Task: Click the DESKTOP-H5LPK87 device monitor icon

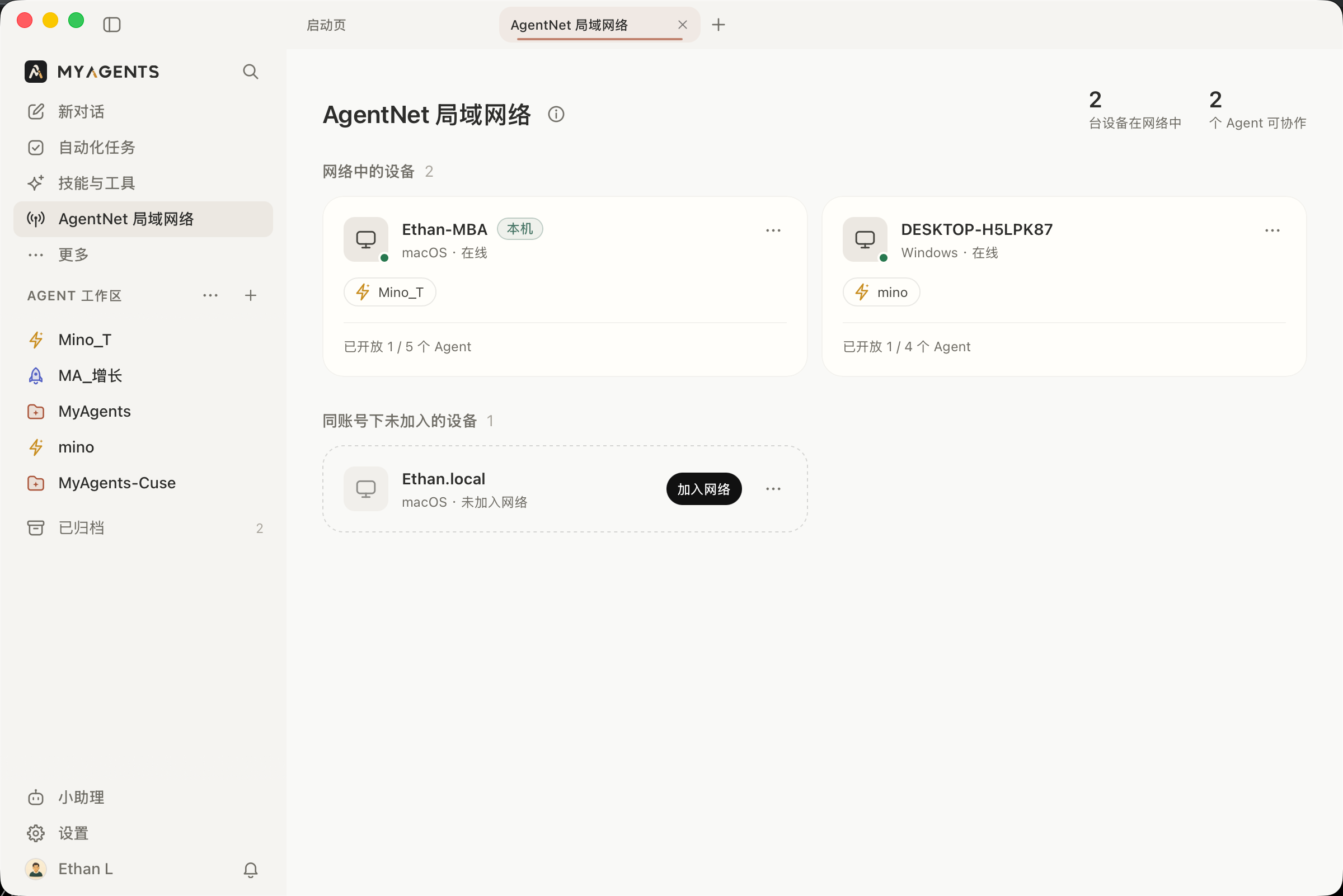Action: coord(865,239)
